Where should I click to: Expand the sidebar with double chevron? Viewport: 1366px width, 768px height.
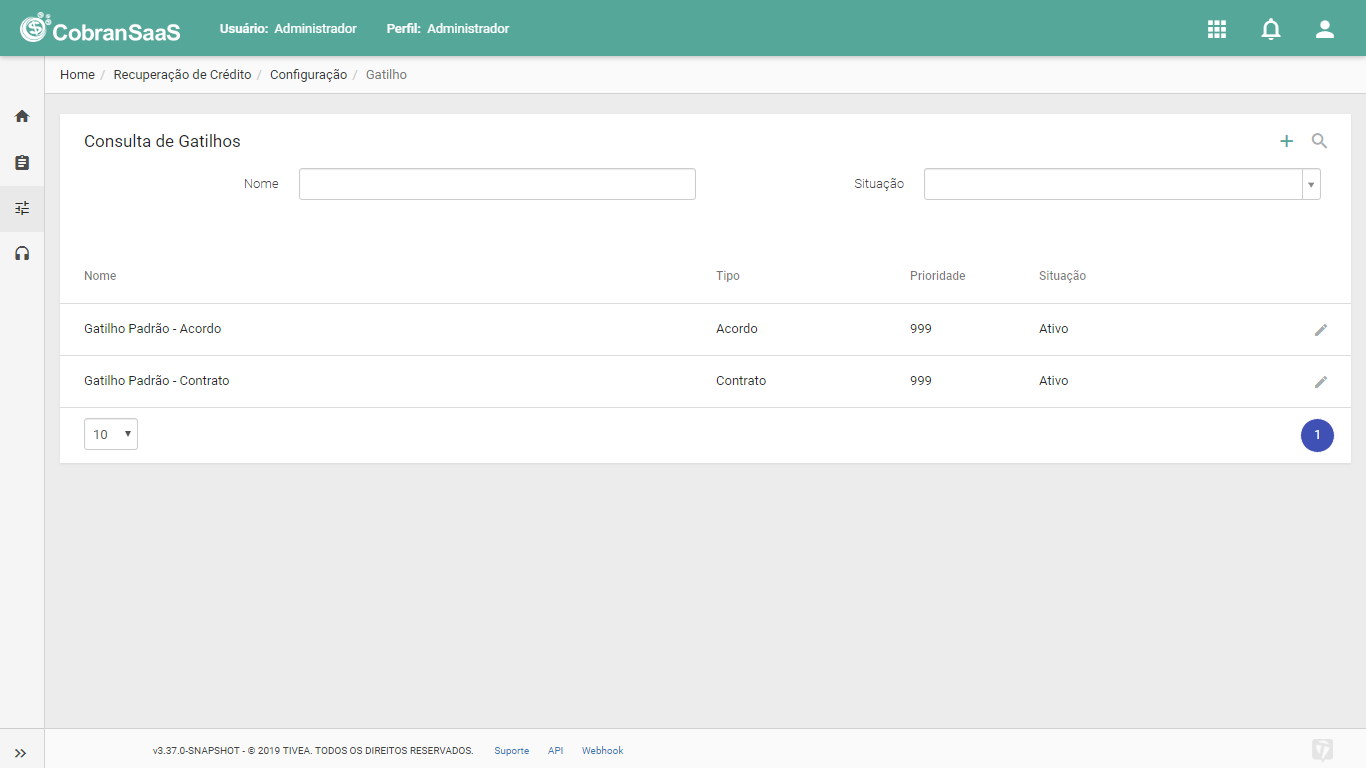(21, 753)
